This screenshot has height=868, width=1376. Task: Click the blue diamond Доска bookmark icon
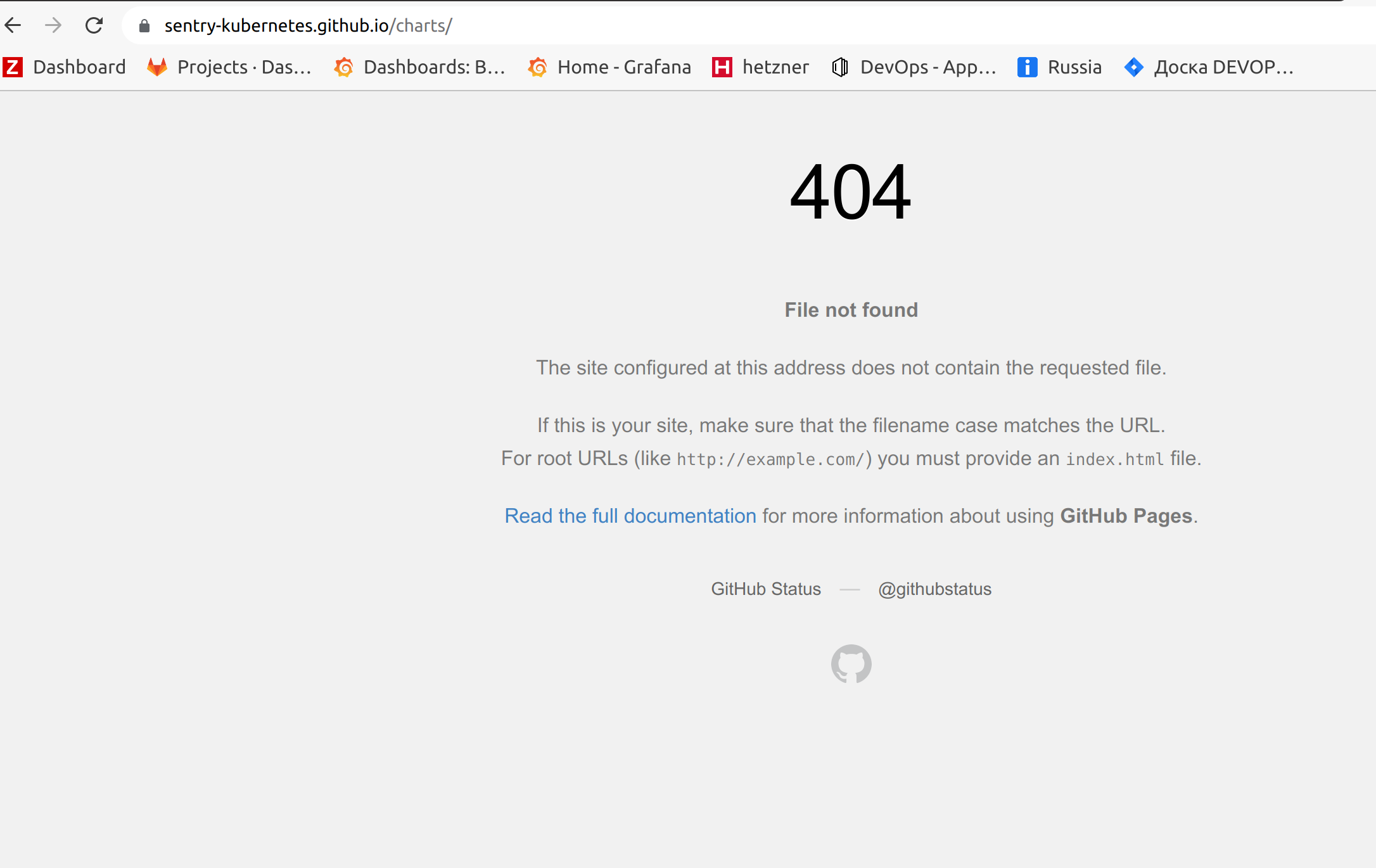[x=1134, y=67]
